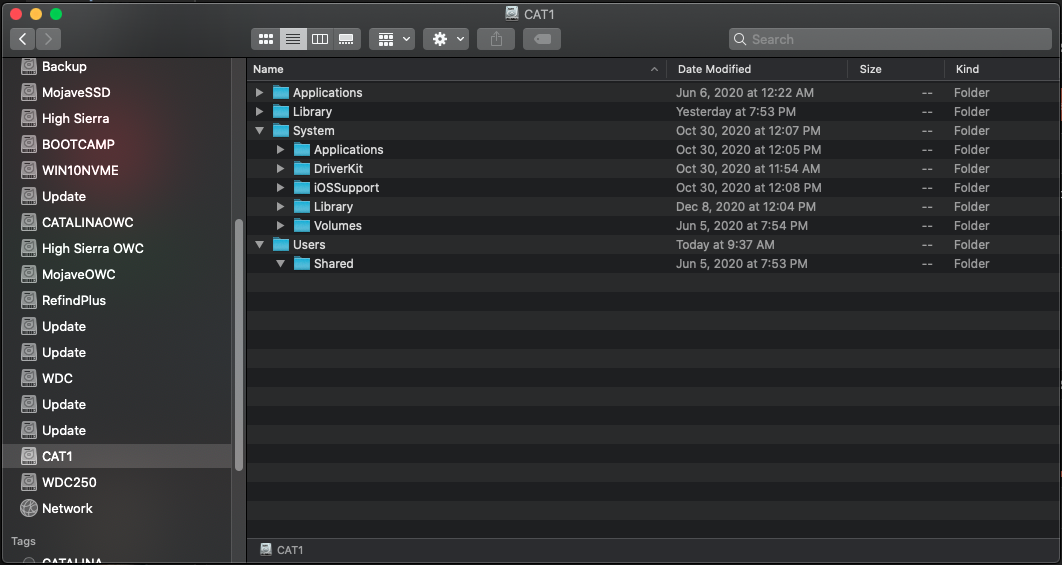The width and height of the screenshot is (1062, 565).
Task: Click the sidebar vertical scrollbar
Action: (x=238, y=345)
